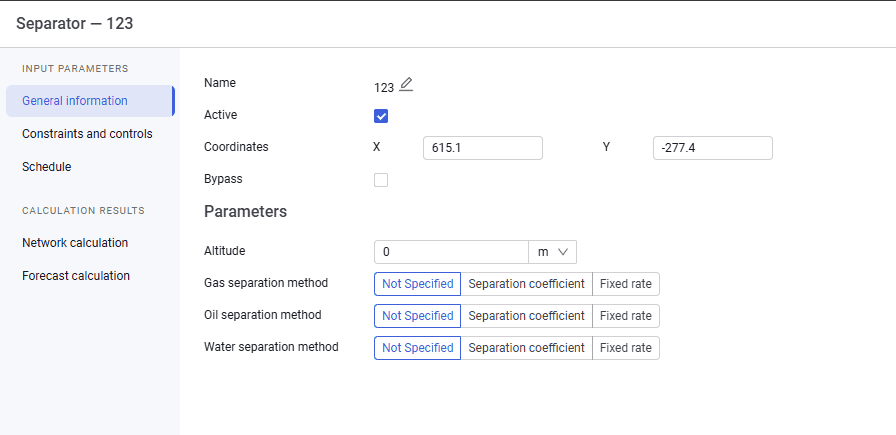Open the altitude unit dropdown (m)
This screenshot has height=435, width=896.
(x=553, y=252)
